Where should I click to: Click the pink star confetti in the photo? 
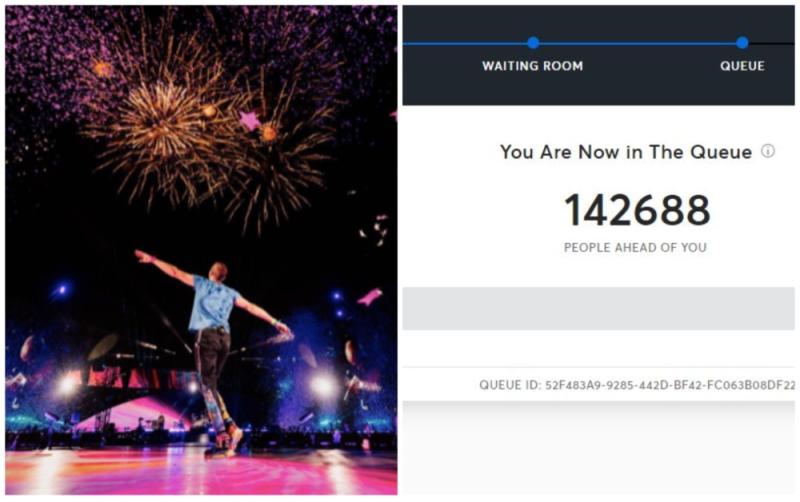248,120
